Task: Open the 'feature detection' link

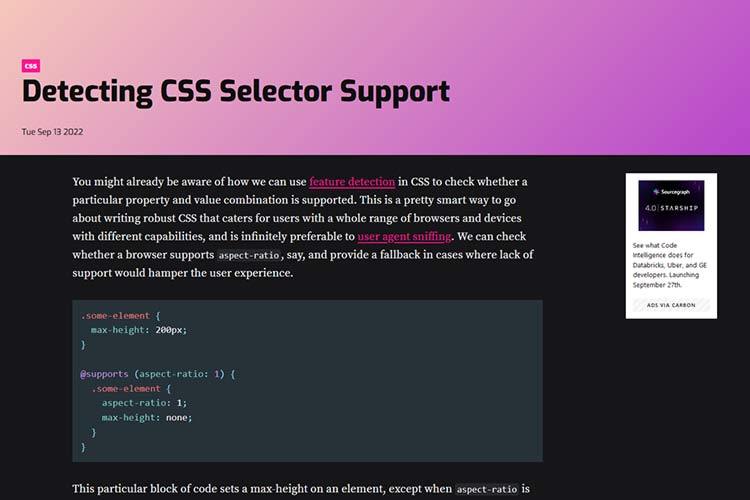Action: click(352, 182)
